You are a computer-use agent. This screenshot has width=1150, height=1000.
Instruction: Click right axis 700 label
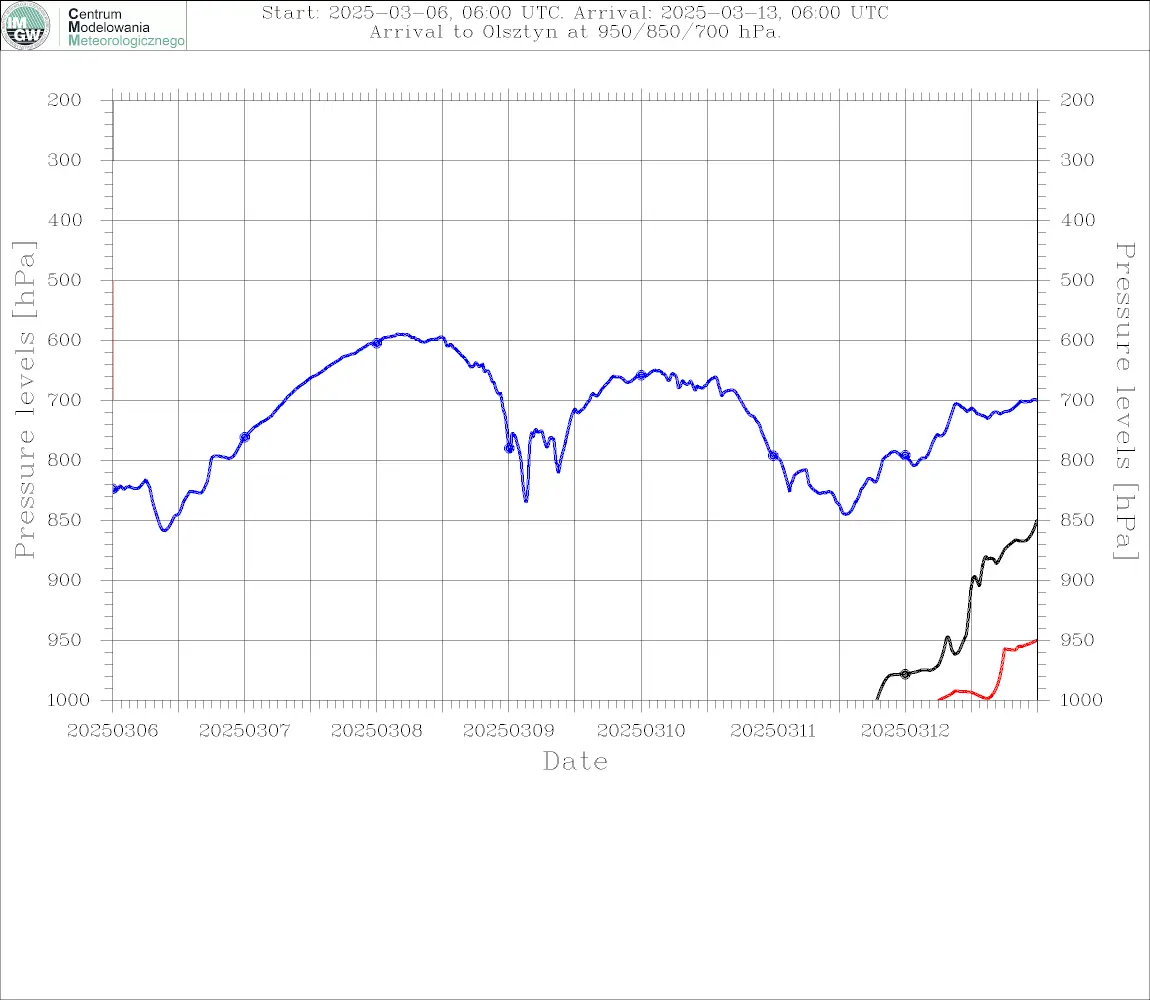1077,401
